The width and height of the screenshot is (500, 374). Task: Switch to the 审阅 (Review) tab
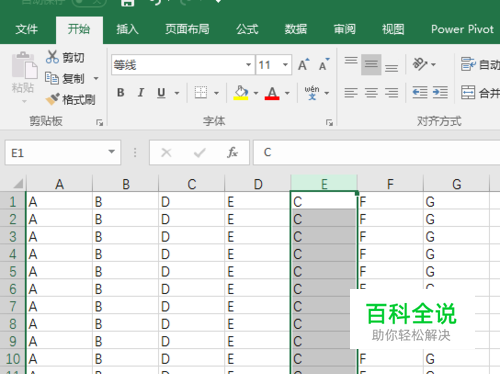(x=345, y=29)
